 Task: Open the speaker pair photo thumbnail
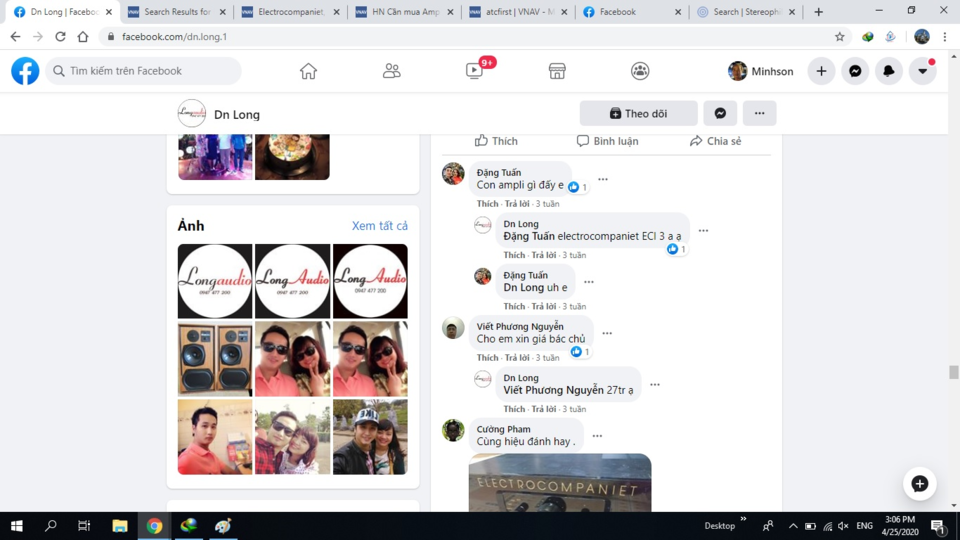coord(215,359)
